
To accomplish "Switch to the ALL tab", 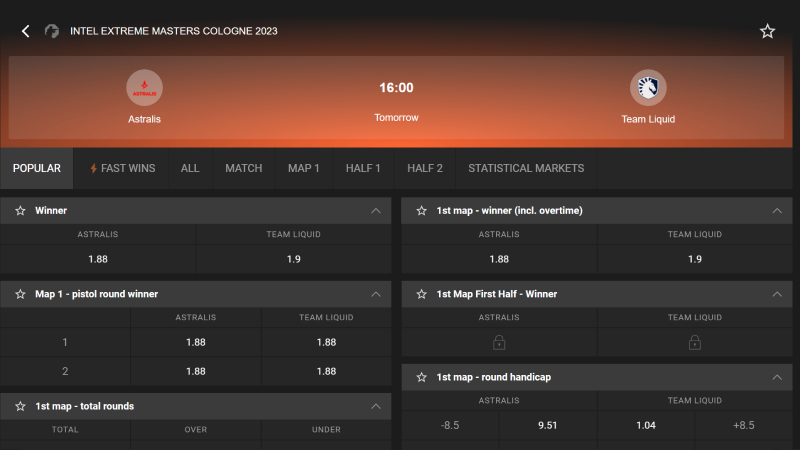I will 190,168.
